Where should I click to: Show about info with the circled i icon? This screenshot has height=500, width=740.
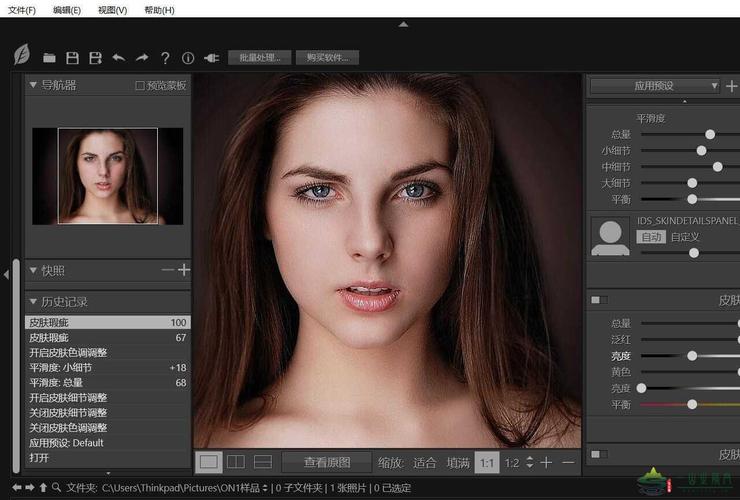188,58
